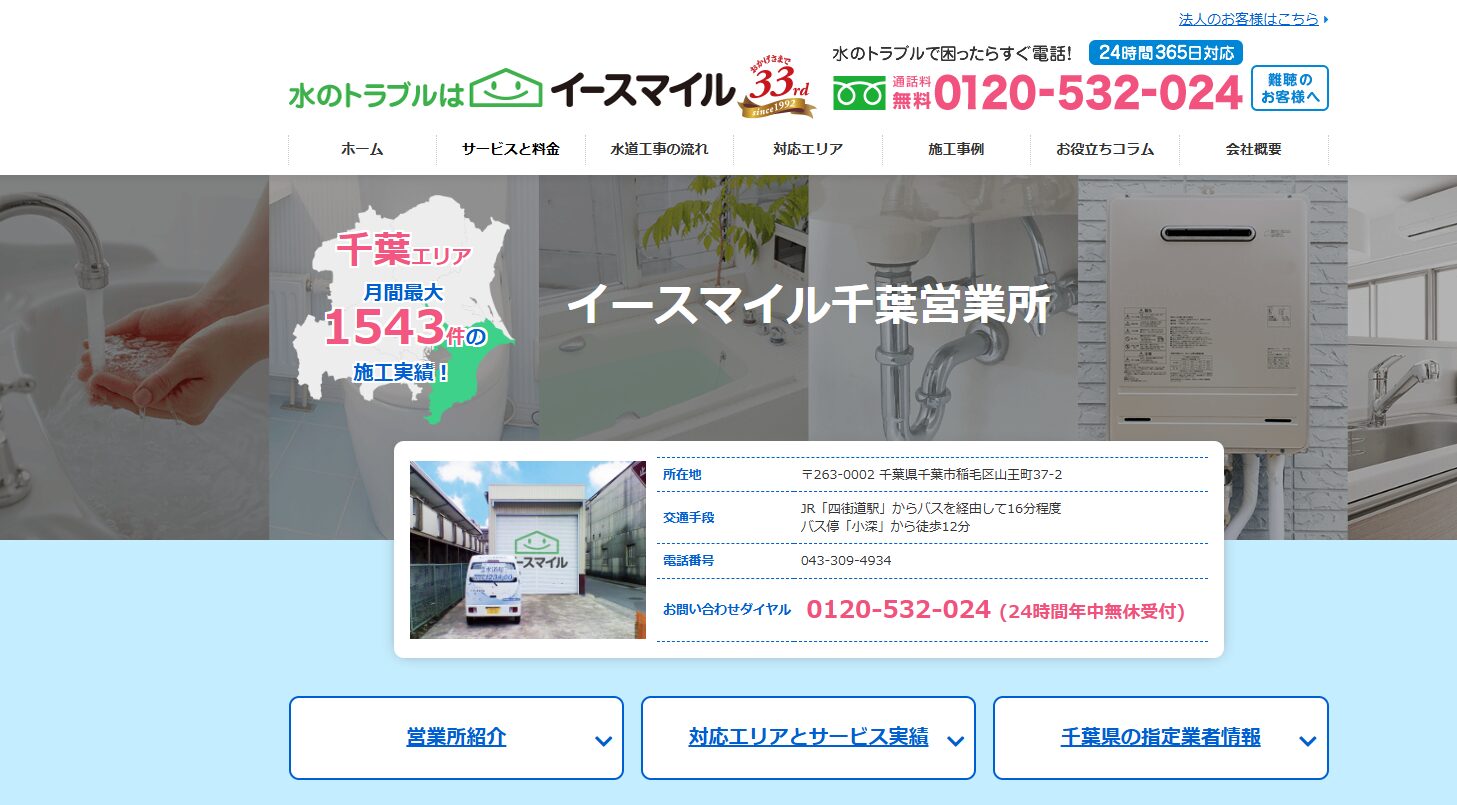Open the 難聴のお客様へ button
This screenshot has height=805, width=1457.
(x=1289, y=88)
